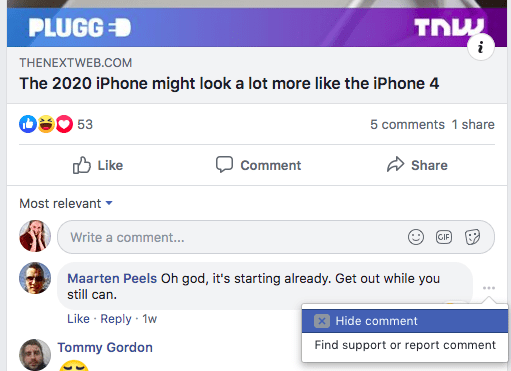This screenshot has width=511, height=371.
Task: View the 1 share link
Action: (473, 124)
